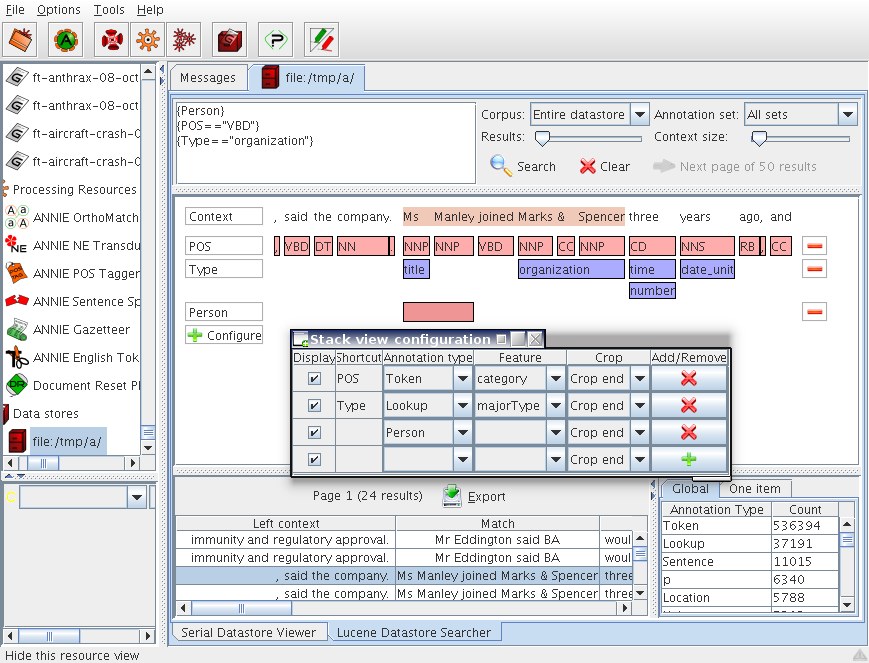This screenshot has height=663, width=869.
Task: Toggle the Display checkbox for the Person row
Action: (315, 433)
